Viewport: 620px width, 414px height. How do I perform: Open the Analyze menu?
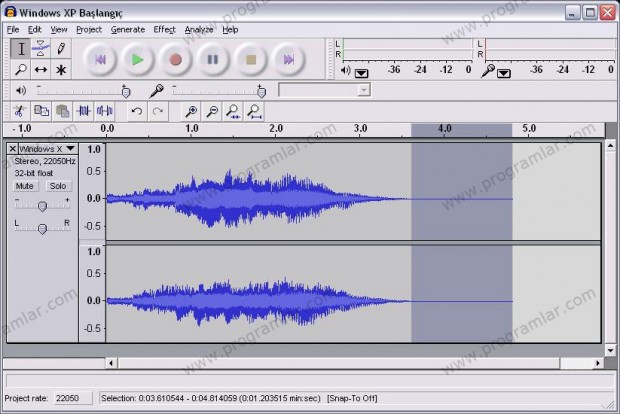[x=199, y=30]
